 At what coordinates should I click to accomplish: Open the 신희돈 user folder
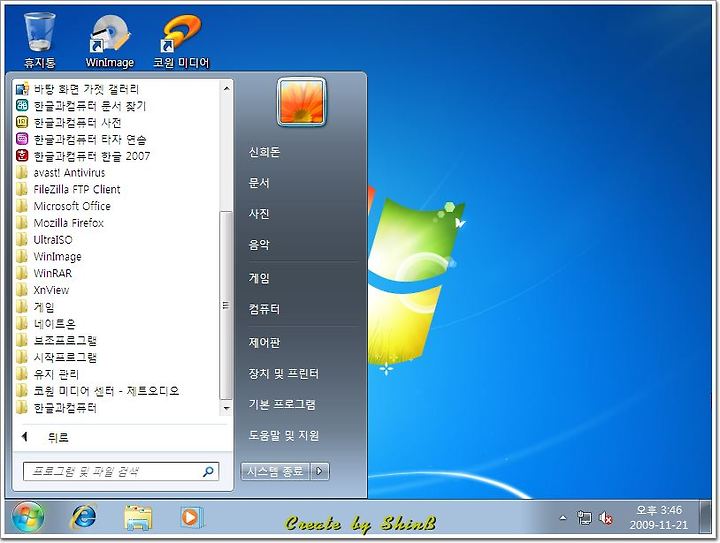(264, 152)
